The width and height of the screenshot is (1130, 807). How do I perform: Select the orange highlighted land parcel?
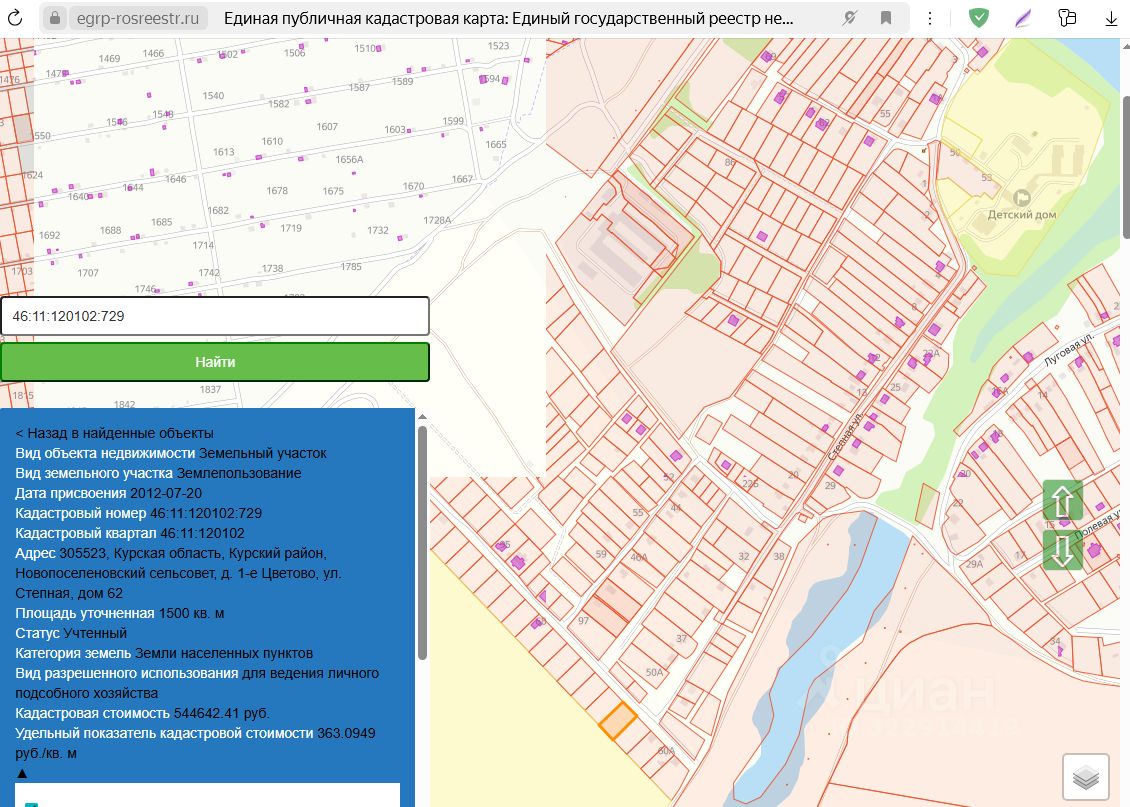(x=618, y=720)
